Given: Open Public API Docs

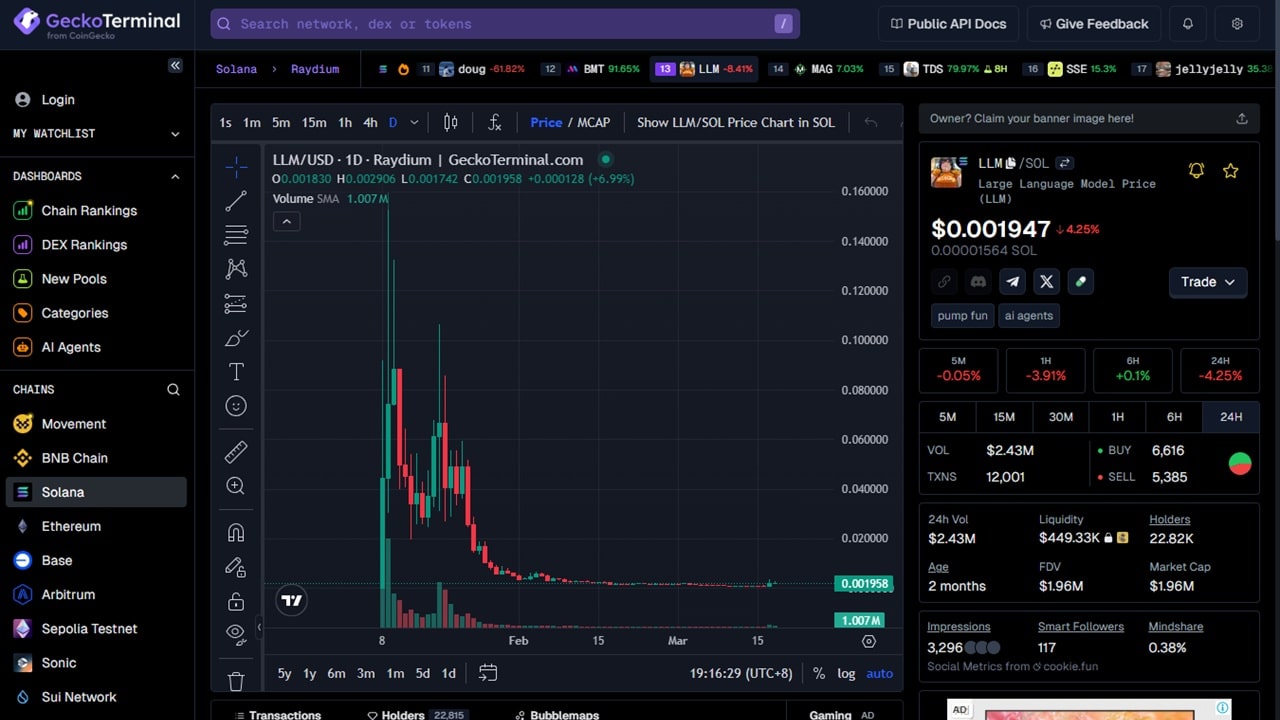Looking at the screenshot, I should coord(948,24).
